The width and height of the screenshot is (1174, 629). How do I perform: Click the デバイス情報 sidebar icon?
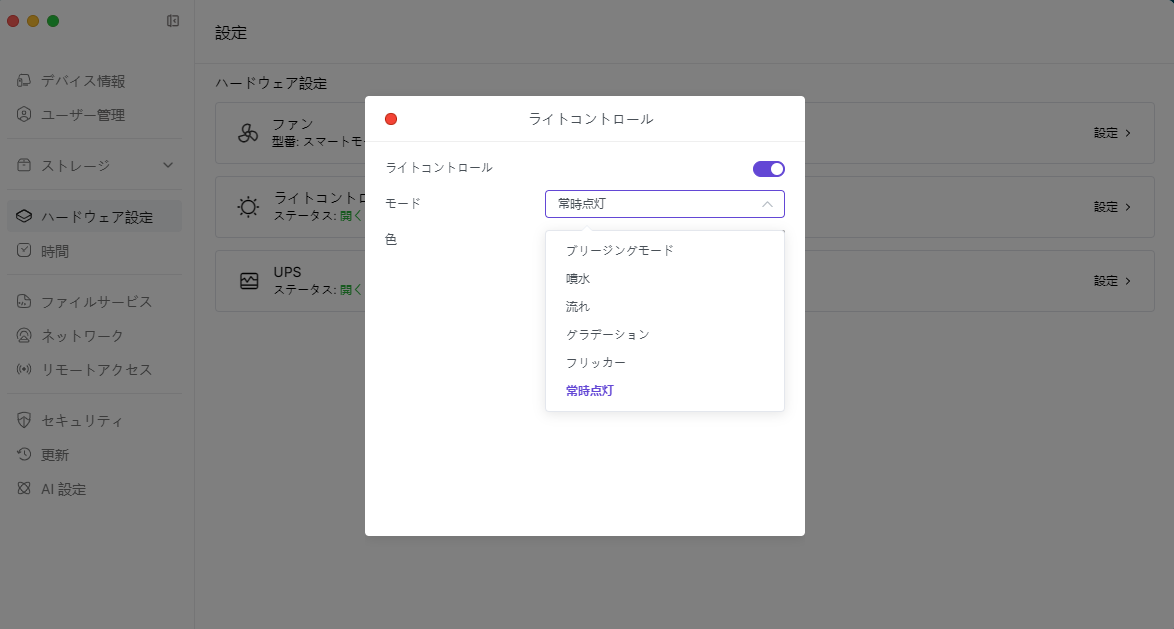pyautogui.click(x=25, y=81)
